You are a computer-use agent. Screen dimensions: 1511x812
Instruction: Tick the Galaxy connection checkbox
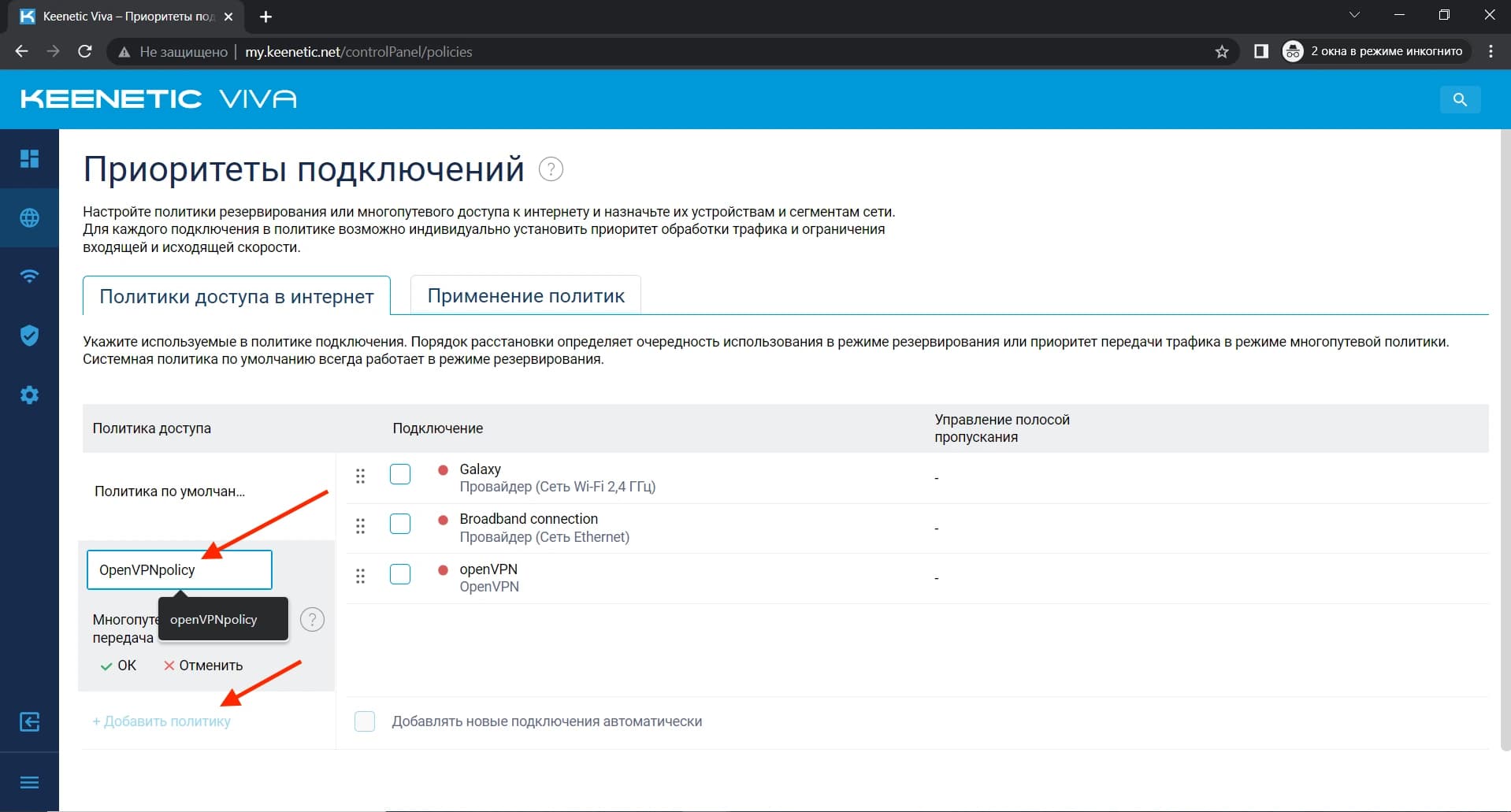click(x=400, y=474)
